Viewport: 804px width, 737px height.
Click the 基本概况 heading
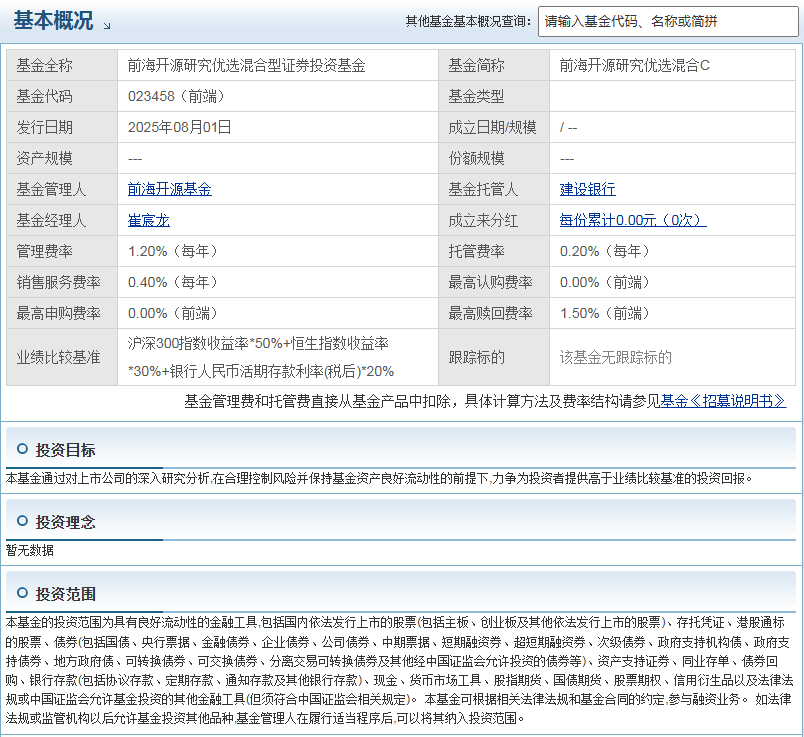[x=53, y=21]
